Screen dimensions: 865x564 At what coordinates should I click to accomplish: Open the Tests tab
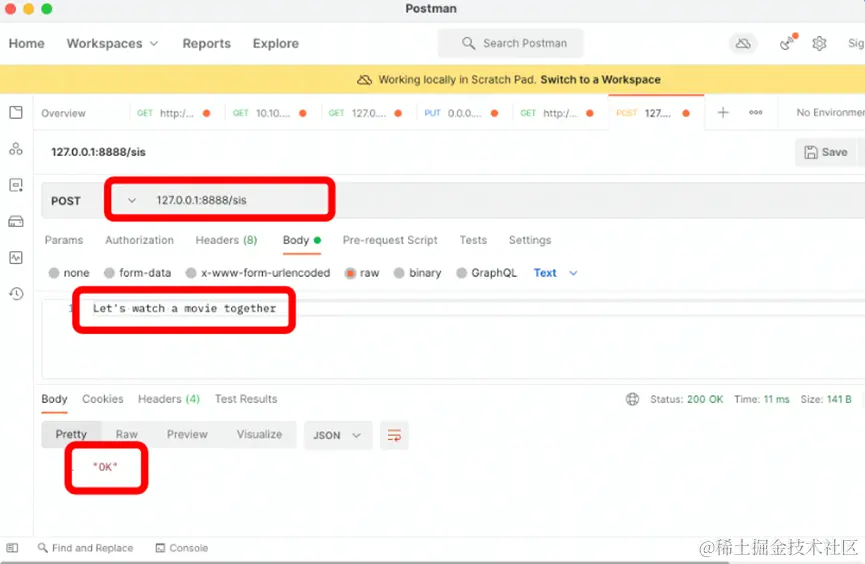point(473,240)
